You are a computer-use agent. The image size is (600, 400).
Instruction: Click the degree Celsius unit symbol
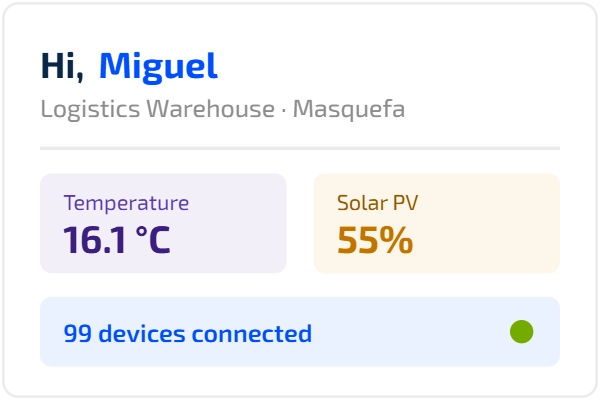point(153,240)
